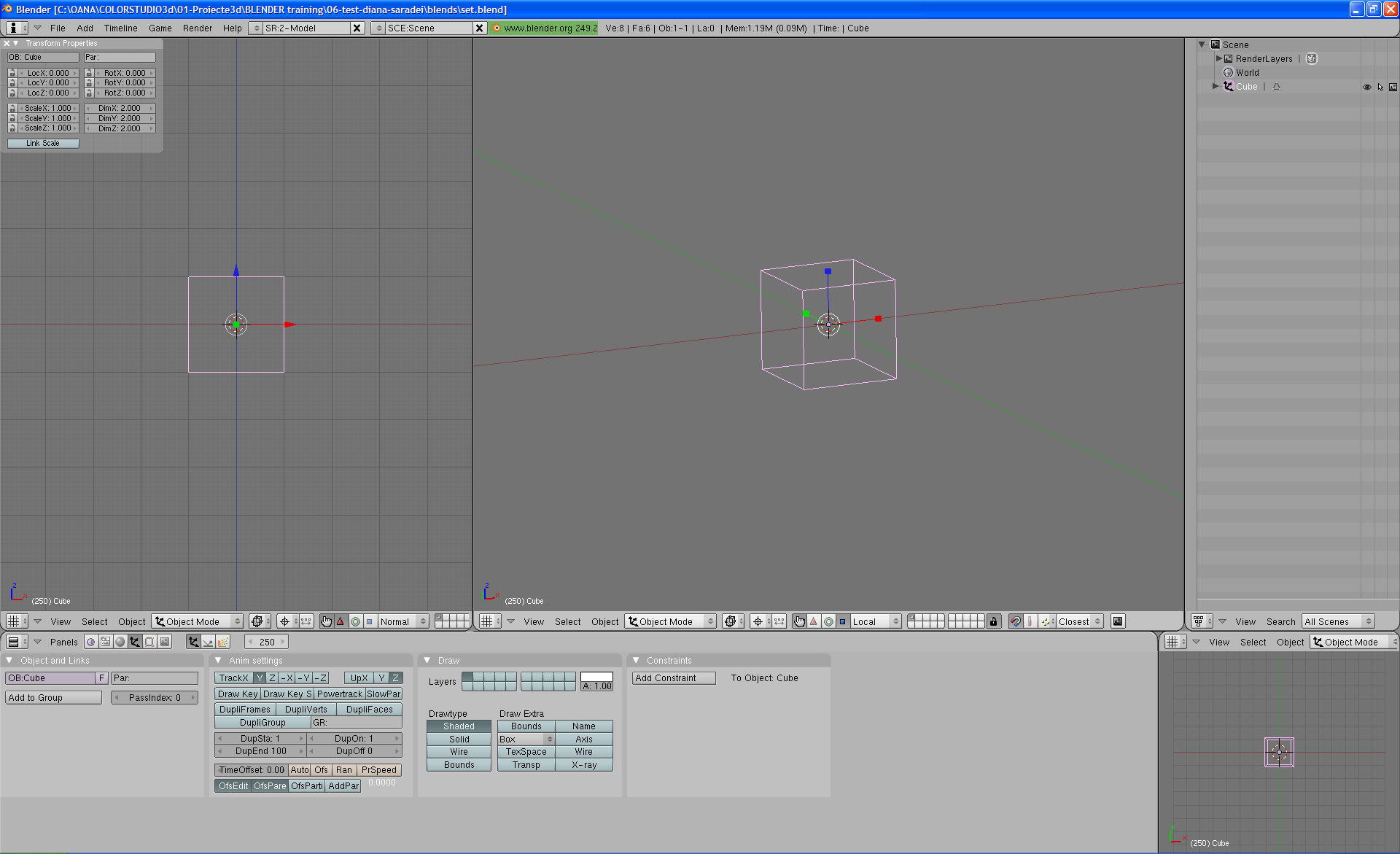Open pivot selector in left 3D view
The height and width of the screenshot is (854, 1400).
287,621
